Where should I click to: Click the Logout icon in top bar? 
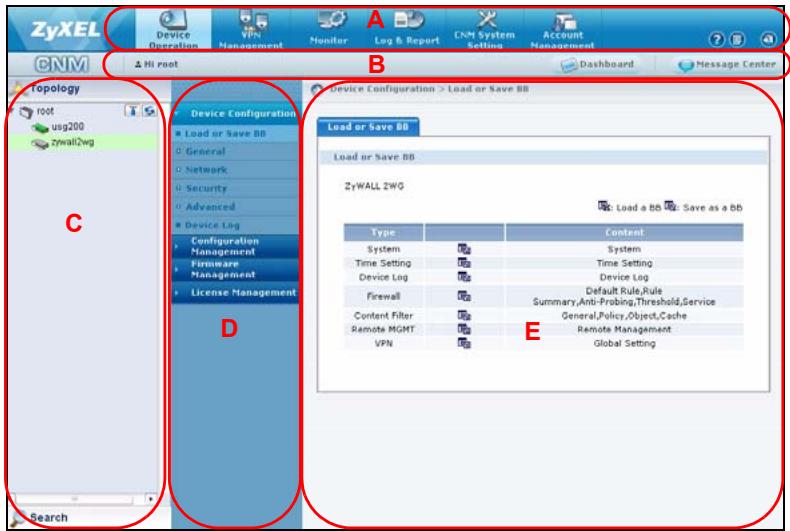click(x=768, y=39)
